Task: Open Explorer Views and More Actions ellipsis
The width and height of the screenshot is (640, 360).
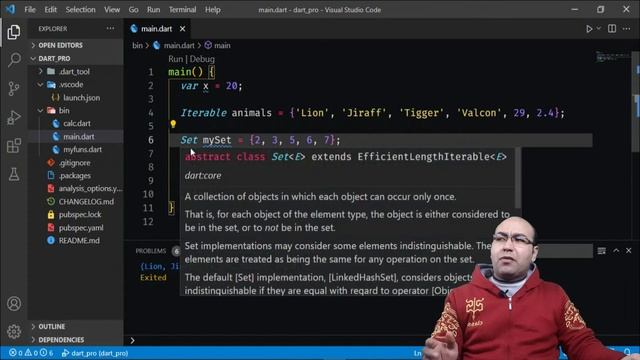Action: click(x=110, y=29)
